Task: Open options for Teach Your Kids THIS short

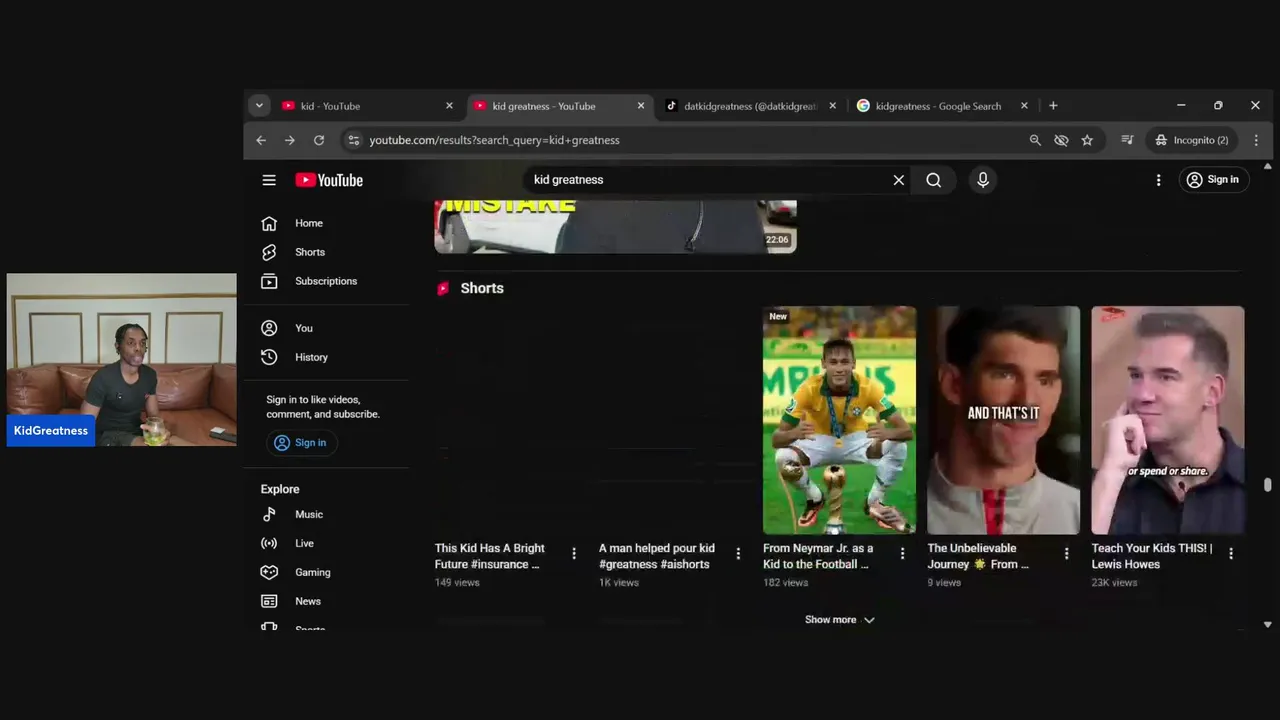Action: coord(1231,553)
